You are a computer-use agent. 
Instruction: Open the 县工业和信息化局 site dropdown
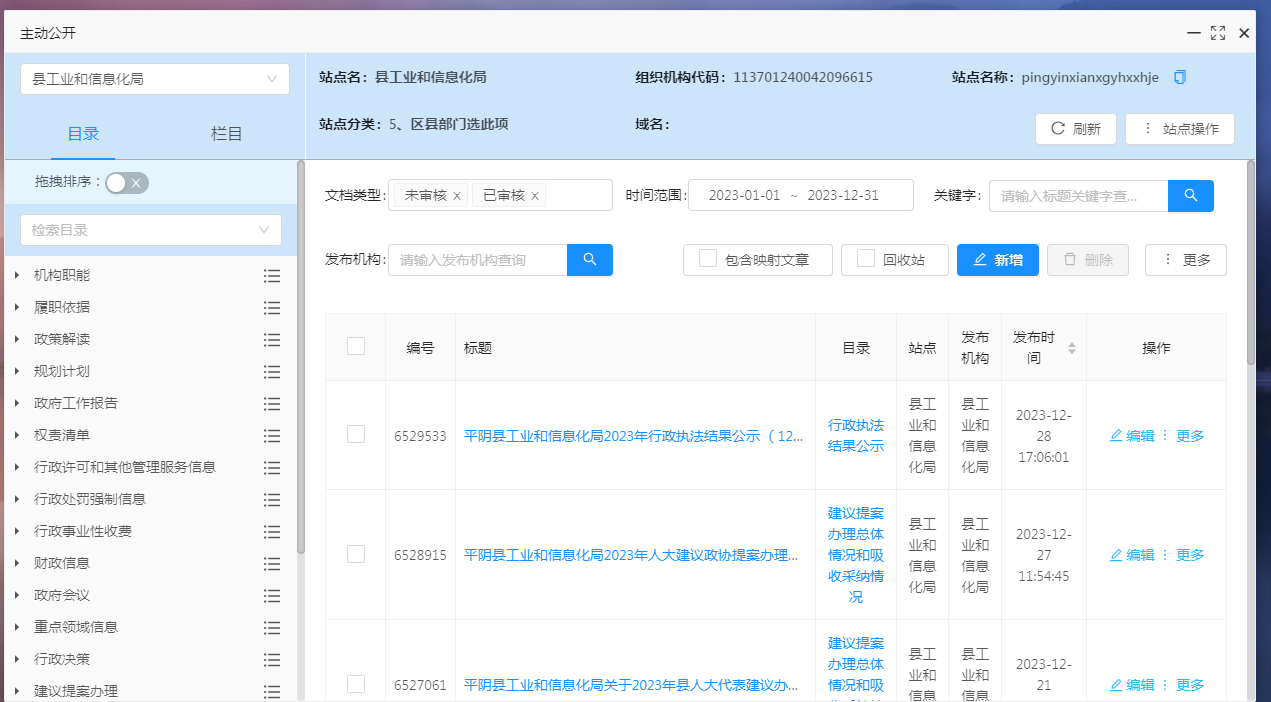(x=155, y=79)
